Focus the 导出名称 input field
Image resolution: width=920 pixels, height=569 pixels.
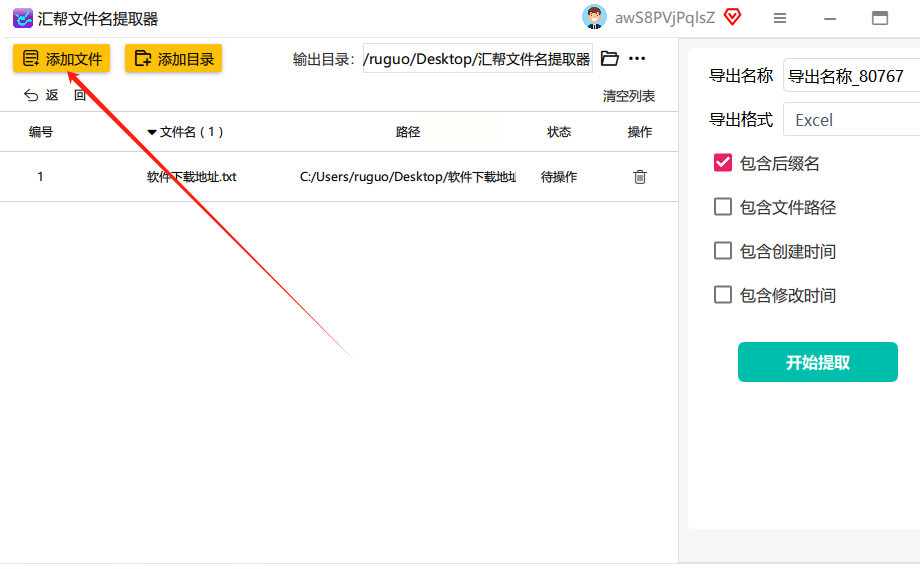[x=851, y=76]
